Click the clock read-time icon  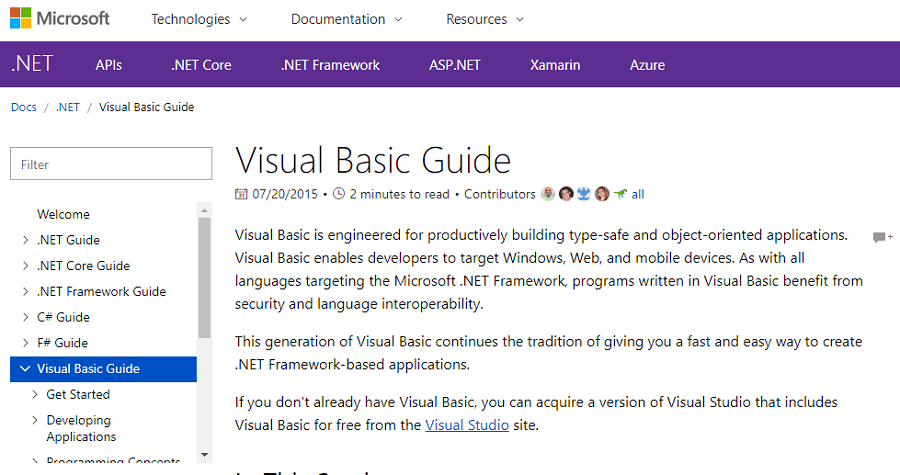[339, 194]
